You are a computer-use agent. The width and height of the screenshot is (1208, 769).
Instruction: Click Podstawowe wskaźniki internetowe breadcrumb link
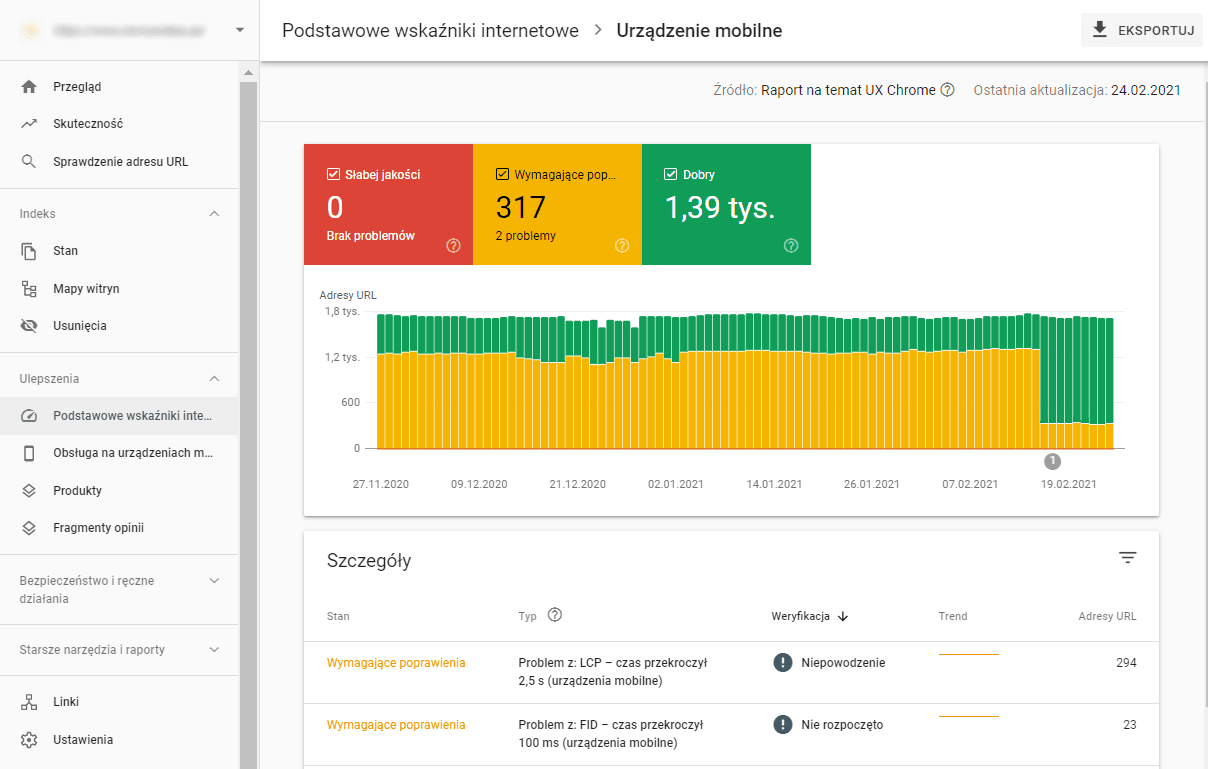[x=430, y=31]
